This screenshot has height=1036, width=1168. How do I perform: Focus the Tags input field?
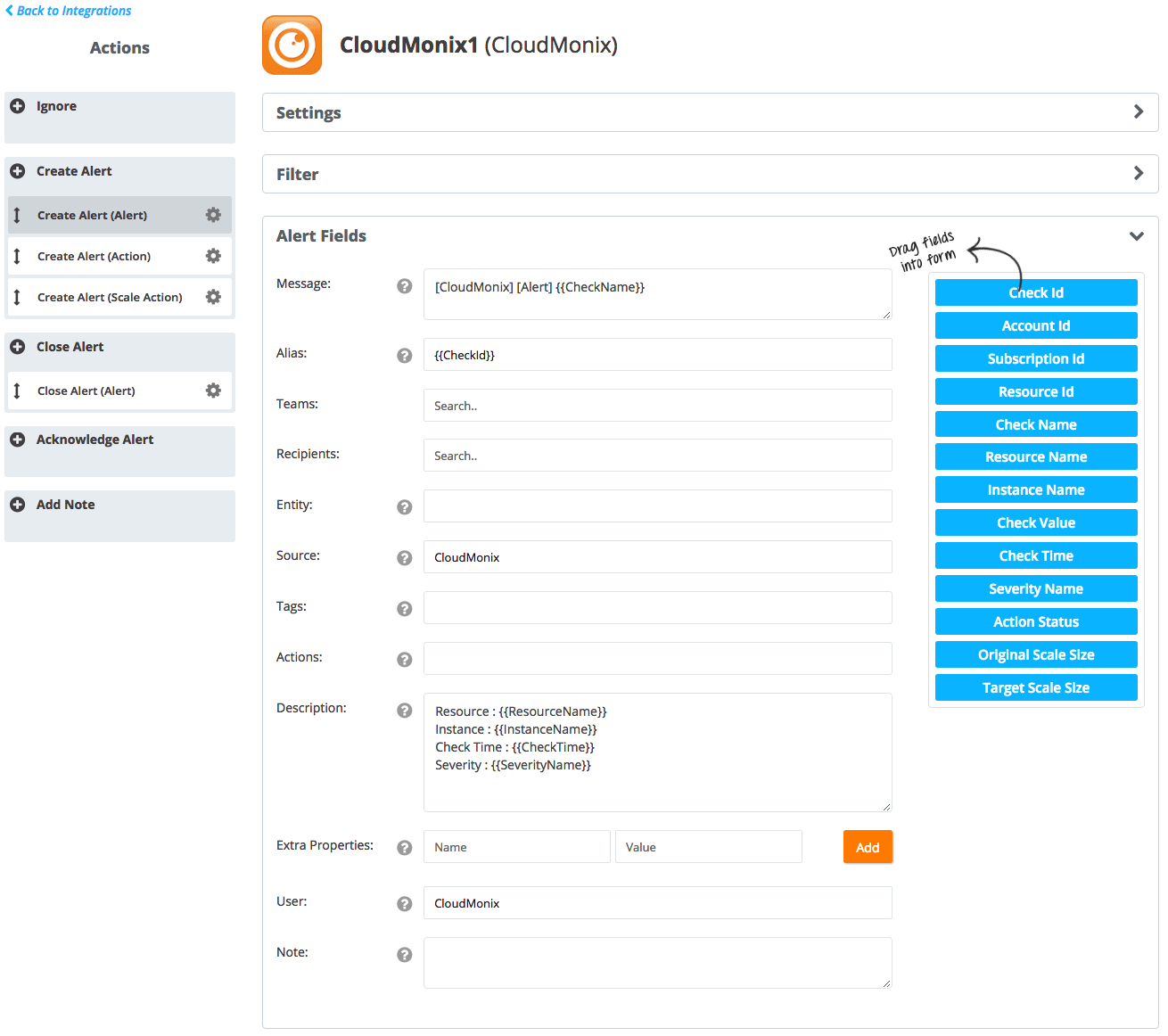658,608
